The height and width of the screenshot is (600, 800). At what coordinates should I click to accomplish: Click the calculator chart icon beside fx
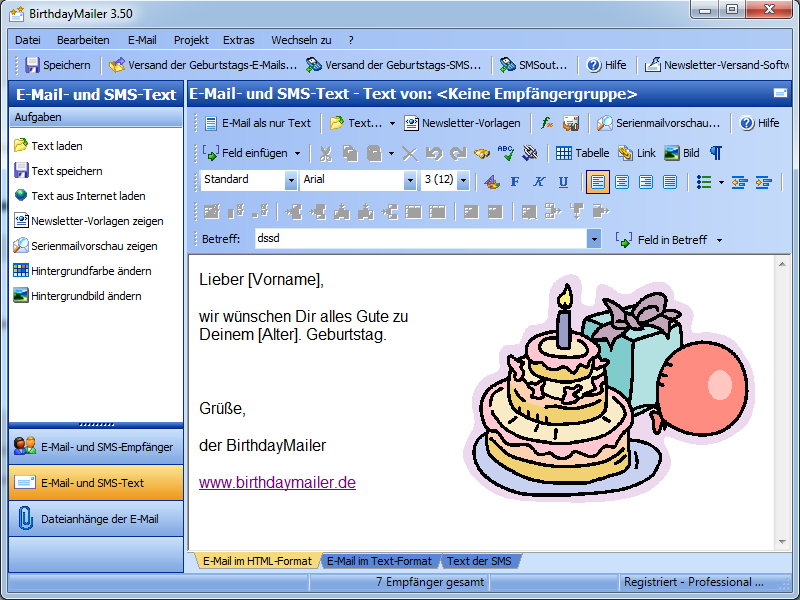[571, 123]
